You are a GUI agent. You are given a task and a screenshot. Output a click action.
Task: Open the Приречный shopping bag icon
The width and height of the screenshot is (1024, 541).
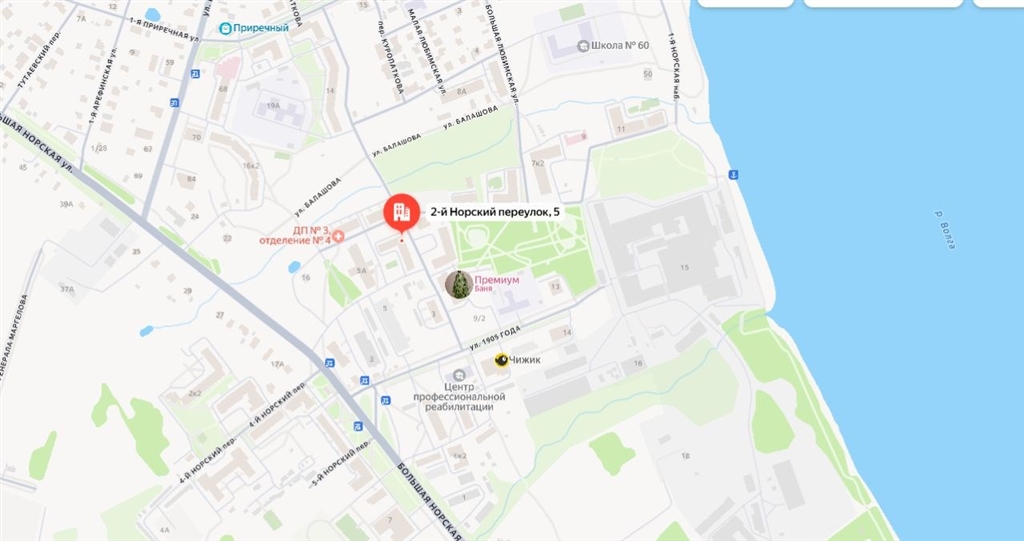[225, 28]
